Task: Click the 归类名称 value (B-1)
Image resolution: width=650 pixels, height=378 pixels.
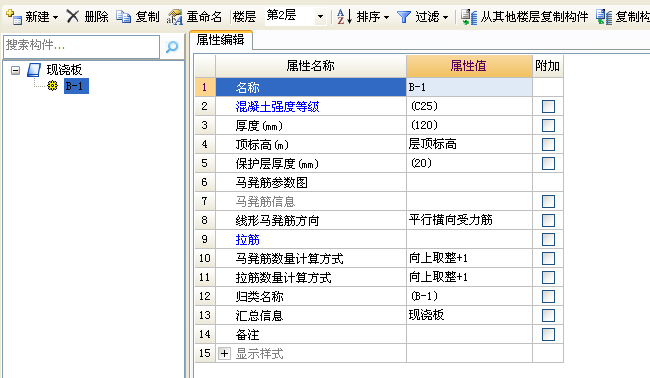Action: [x=469, y=296]
